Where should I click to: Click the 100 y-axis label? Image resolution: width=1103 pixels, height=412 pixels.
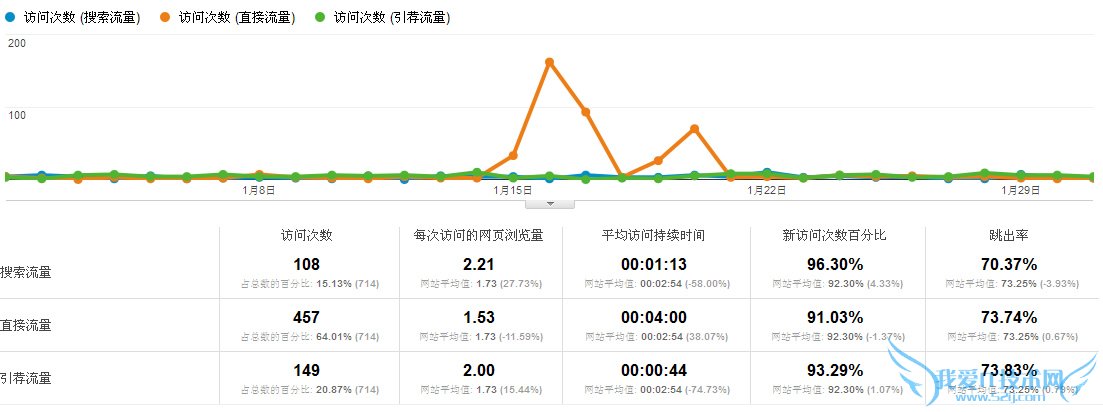coord(17,113)
